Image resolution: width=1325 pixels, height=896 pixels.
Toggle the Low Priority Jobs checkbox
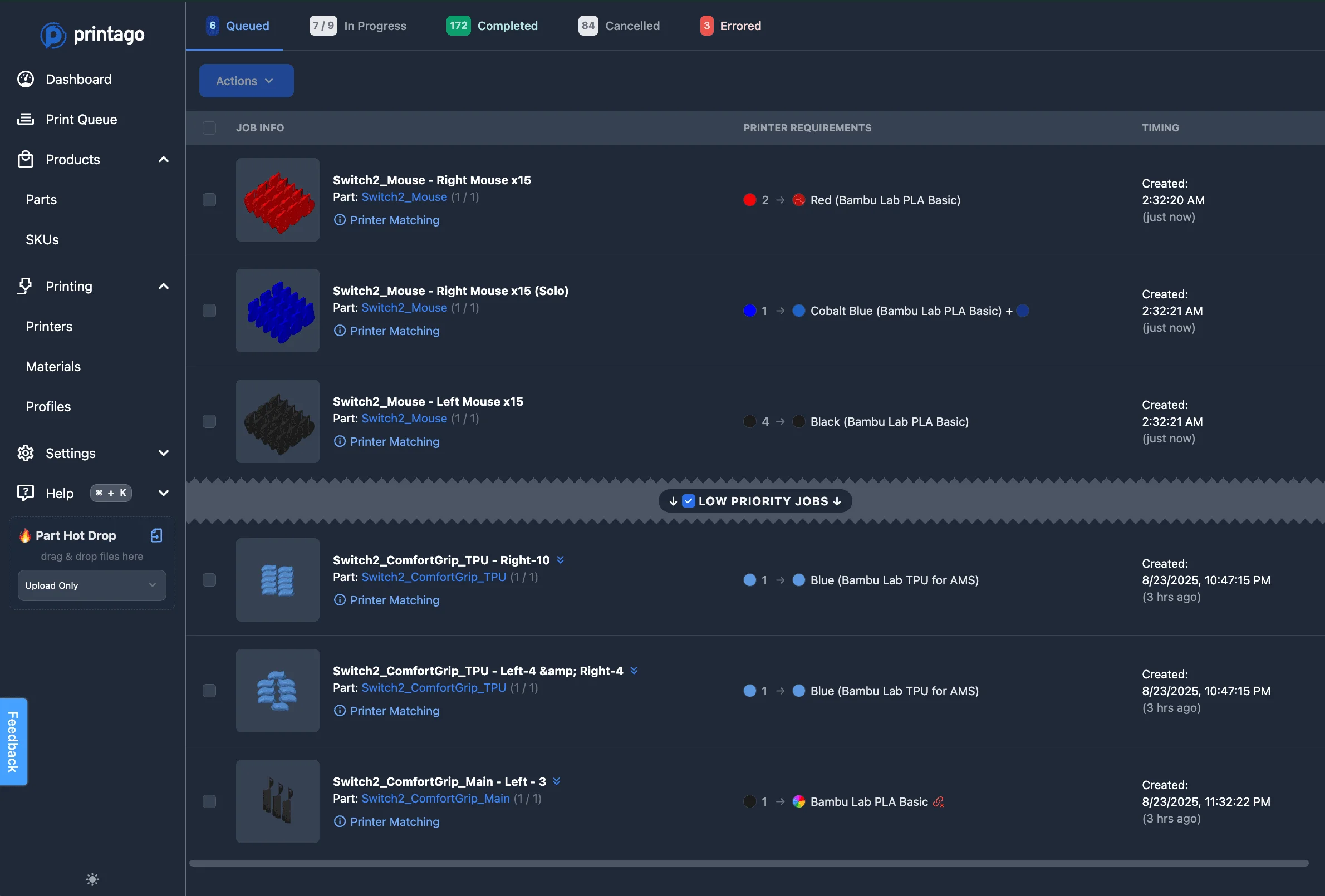point(689,501)
